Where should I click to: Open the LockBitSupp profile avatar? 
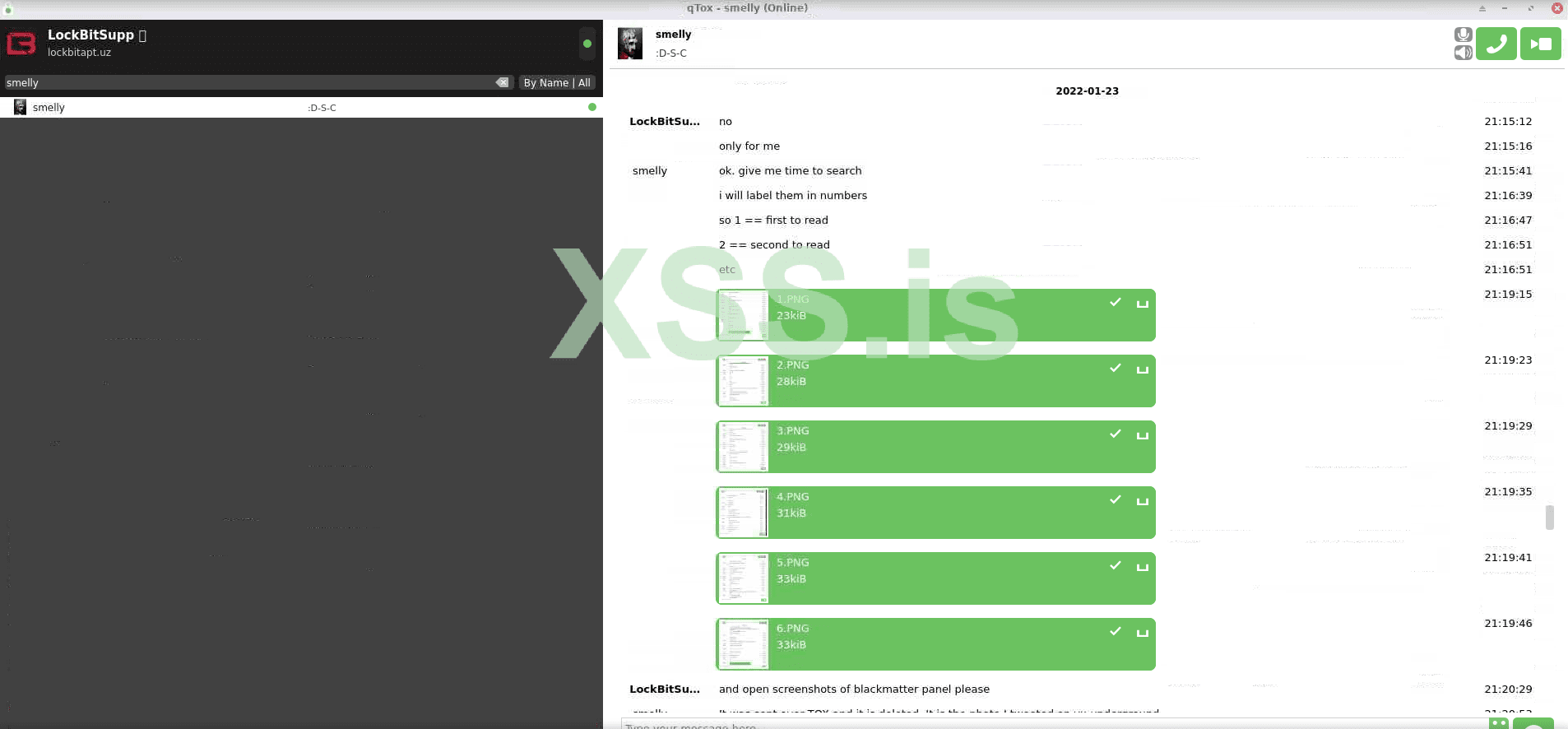tap(21, 43)
